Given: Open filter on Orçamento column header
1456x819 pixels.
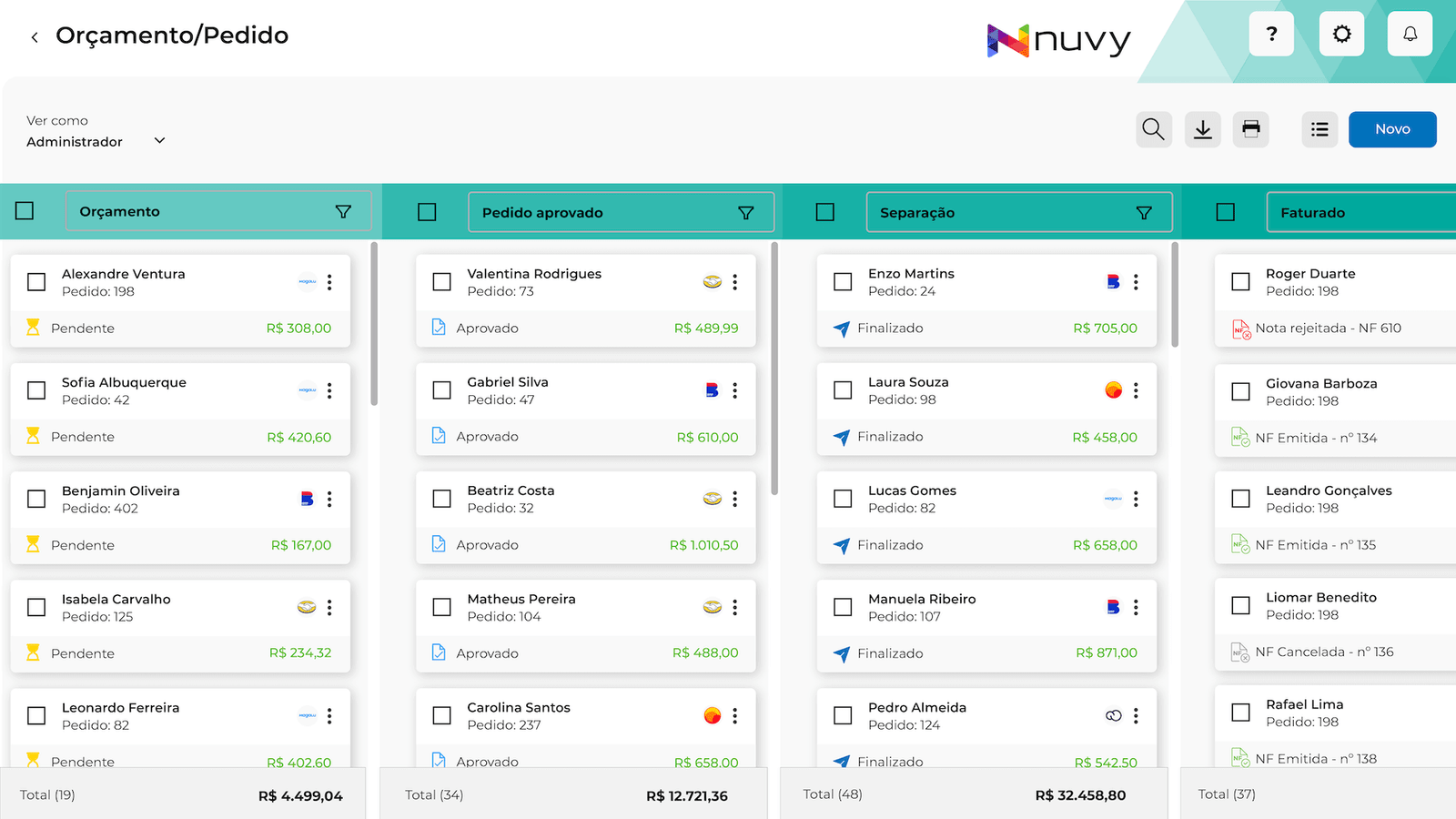Looking at the screenshot, I should pos(343,211).
